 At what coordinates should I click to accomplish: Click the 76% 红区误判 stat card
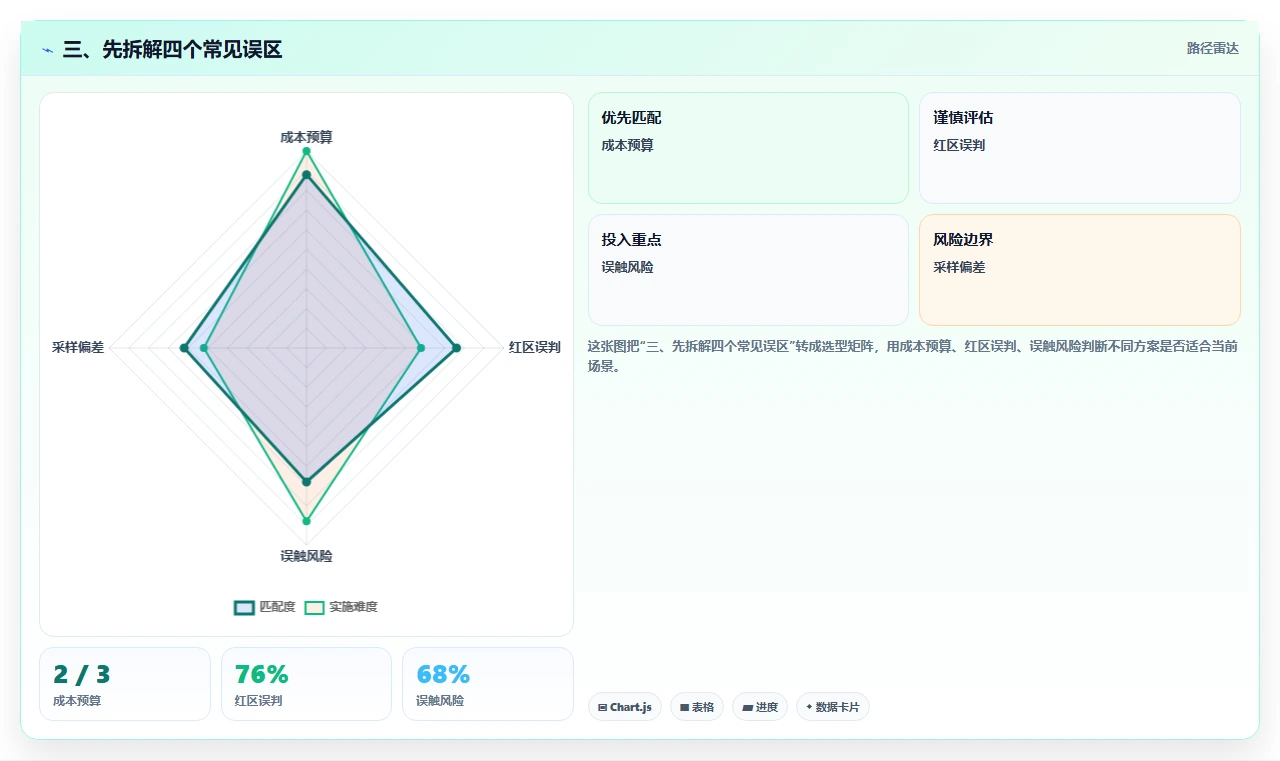(306, 684)
